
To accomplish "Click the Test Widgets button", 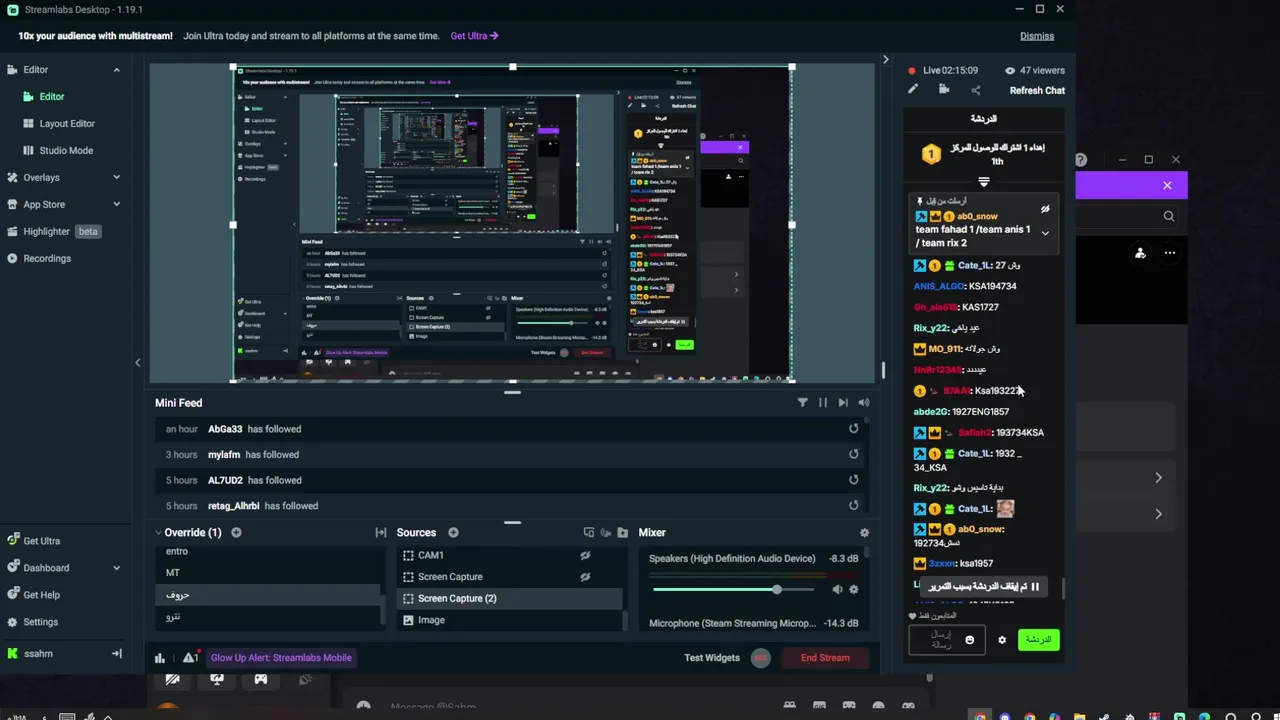I will pyautogui.click(x=712, y=658).
